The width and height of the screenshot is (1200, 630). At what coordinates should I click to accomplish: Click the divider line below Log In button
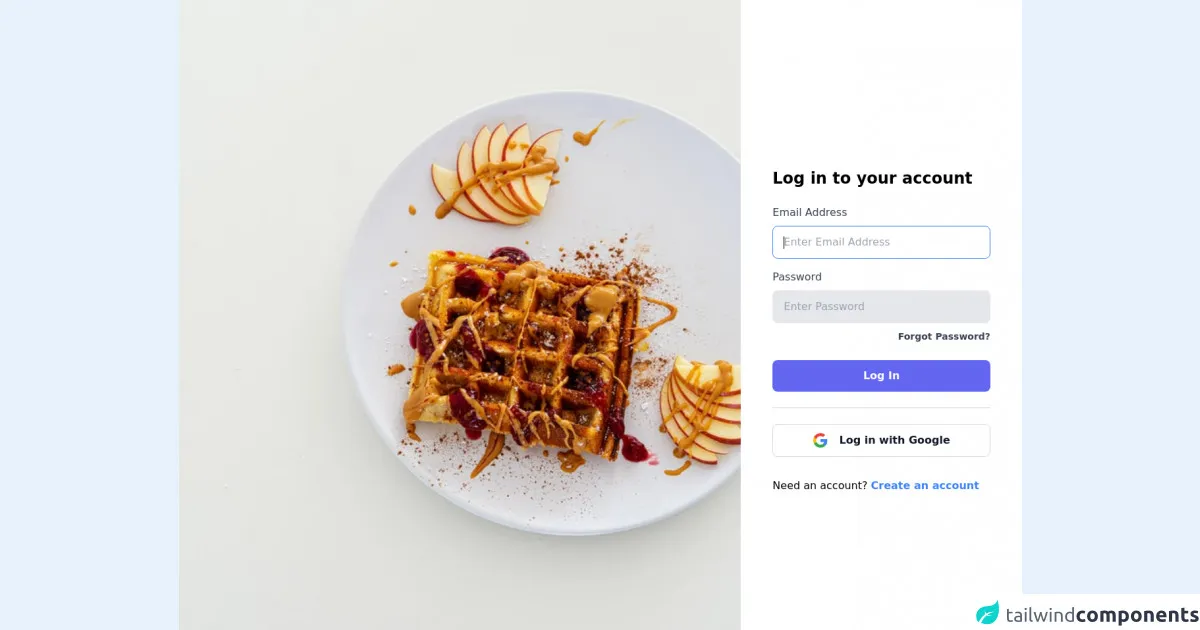881,408
